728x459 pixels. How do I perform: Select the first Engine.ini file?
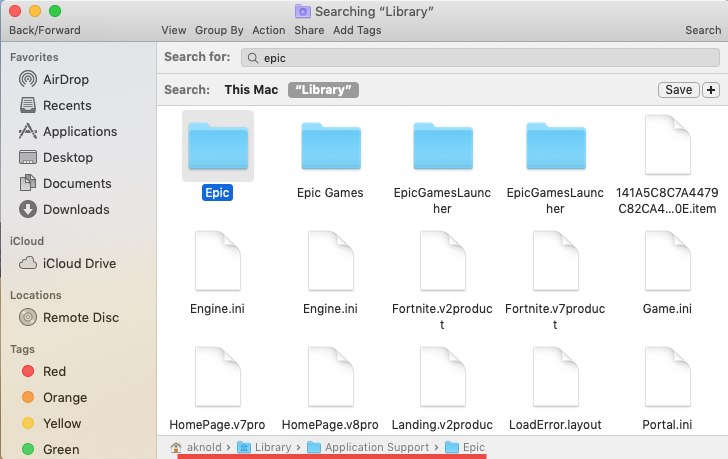pyautogui.click(x=218, y=261)
